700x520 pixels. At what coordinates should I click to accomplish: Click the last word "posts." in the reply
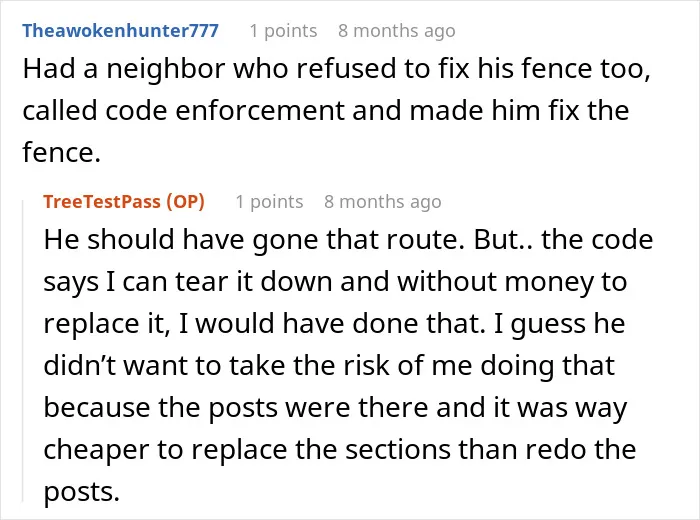pyautogui.click(x=82, y=491)
